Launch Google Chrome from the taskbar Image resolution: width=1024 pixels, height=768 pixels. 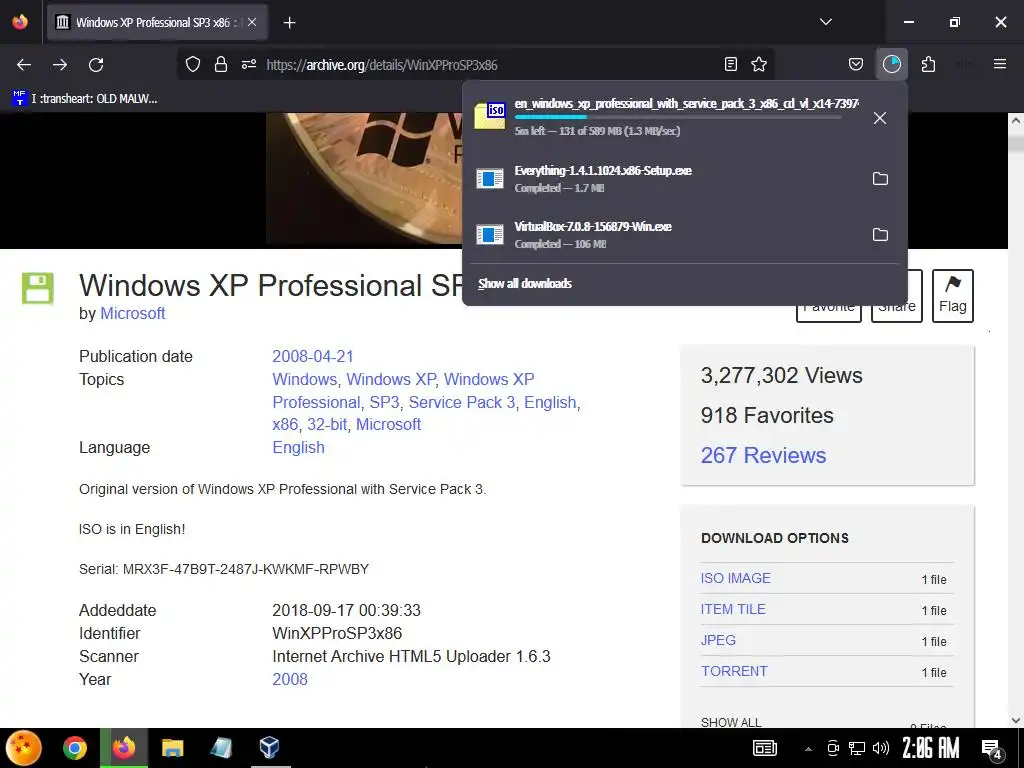pos(75,748)
